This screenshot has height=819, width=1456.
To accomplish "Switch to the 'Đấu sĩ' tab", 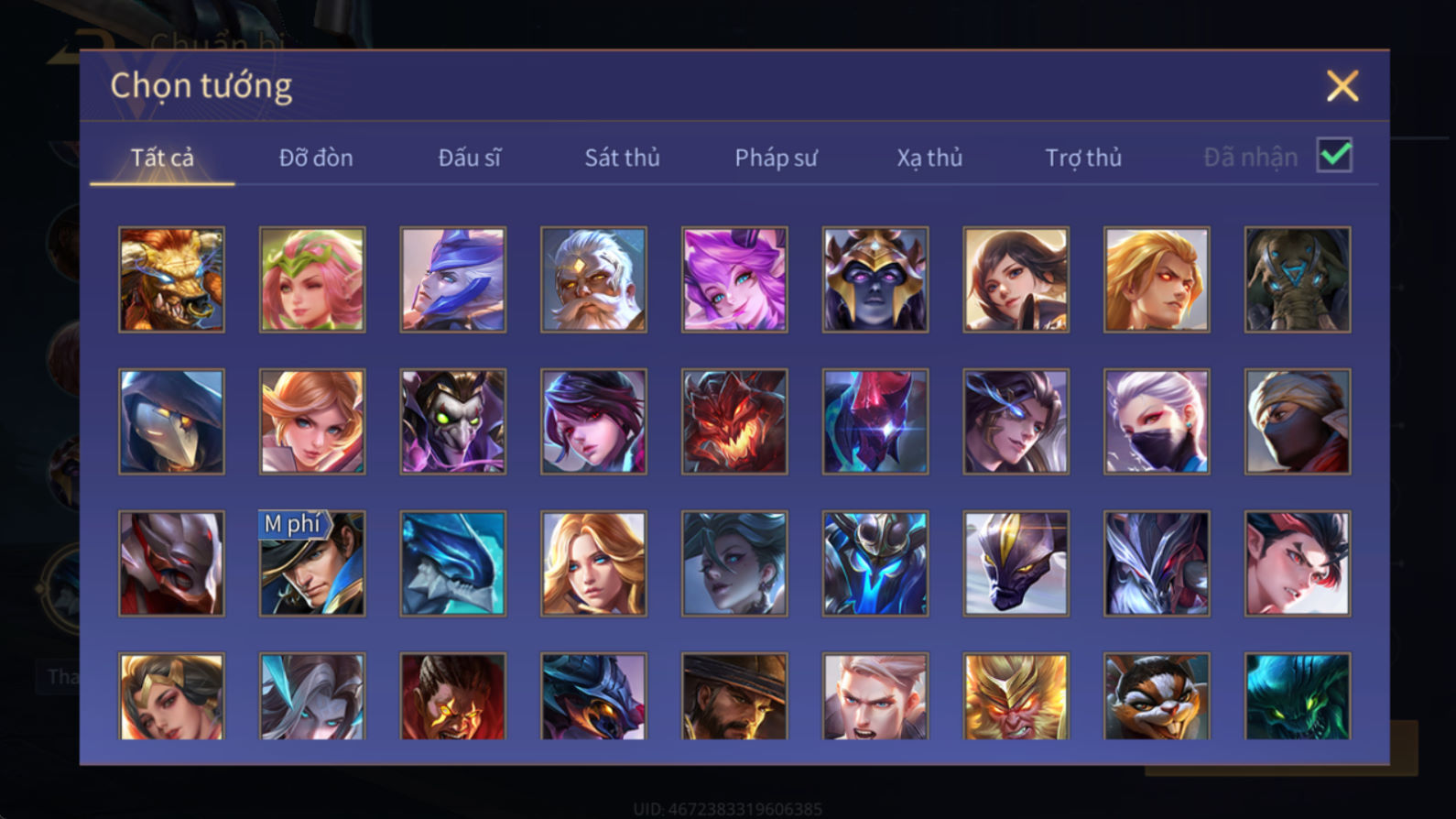I will point(469,158).
